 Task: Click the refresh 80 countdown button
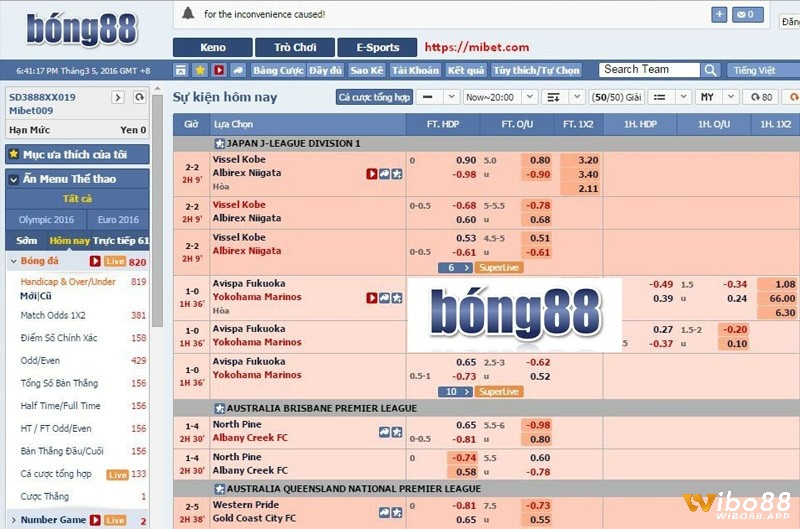pyautogui.click(x=761, y=97)
